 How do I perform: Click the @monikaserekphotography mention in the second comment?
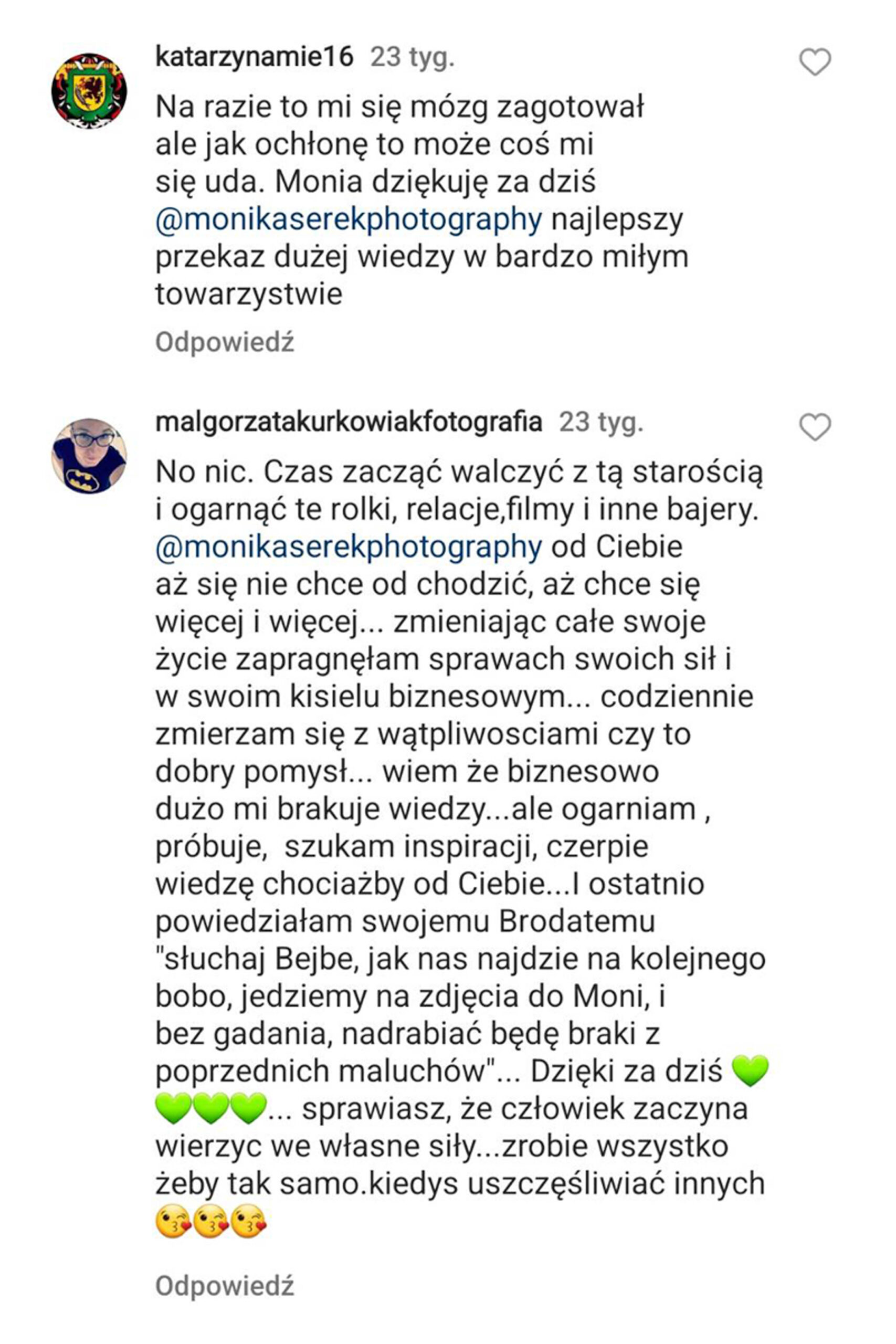tap(349, 547)
